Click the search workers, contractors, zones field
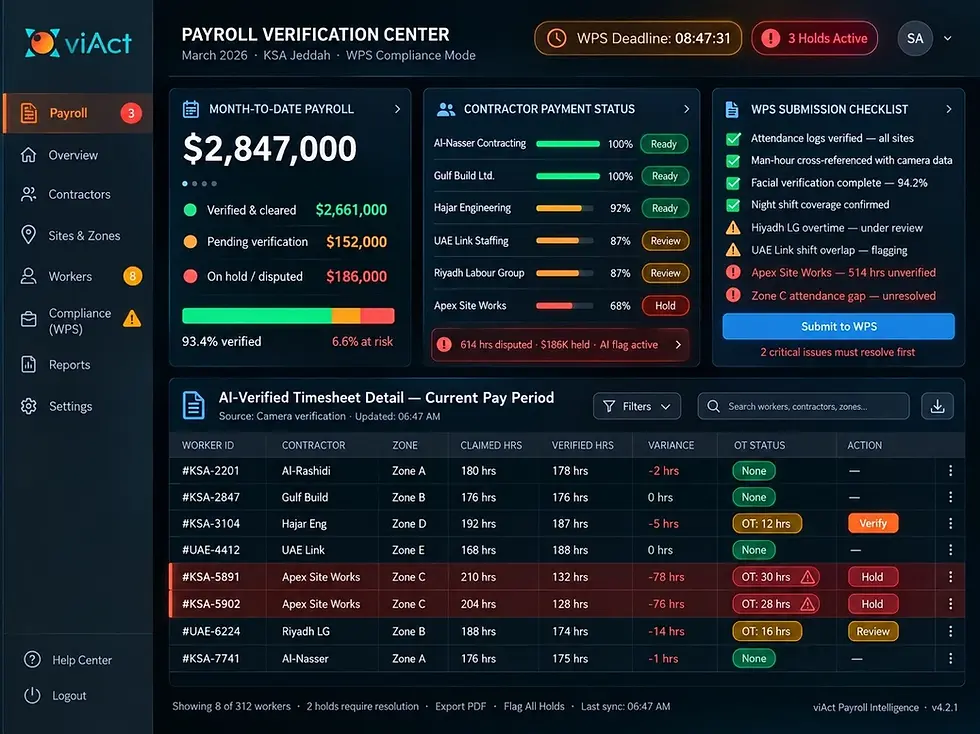This screenshot has height=734, width=980. click(x=803, y=406)
